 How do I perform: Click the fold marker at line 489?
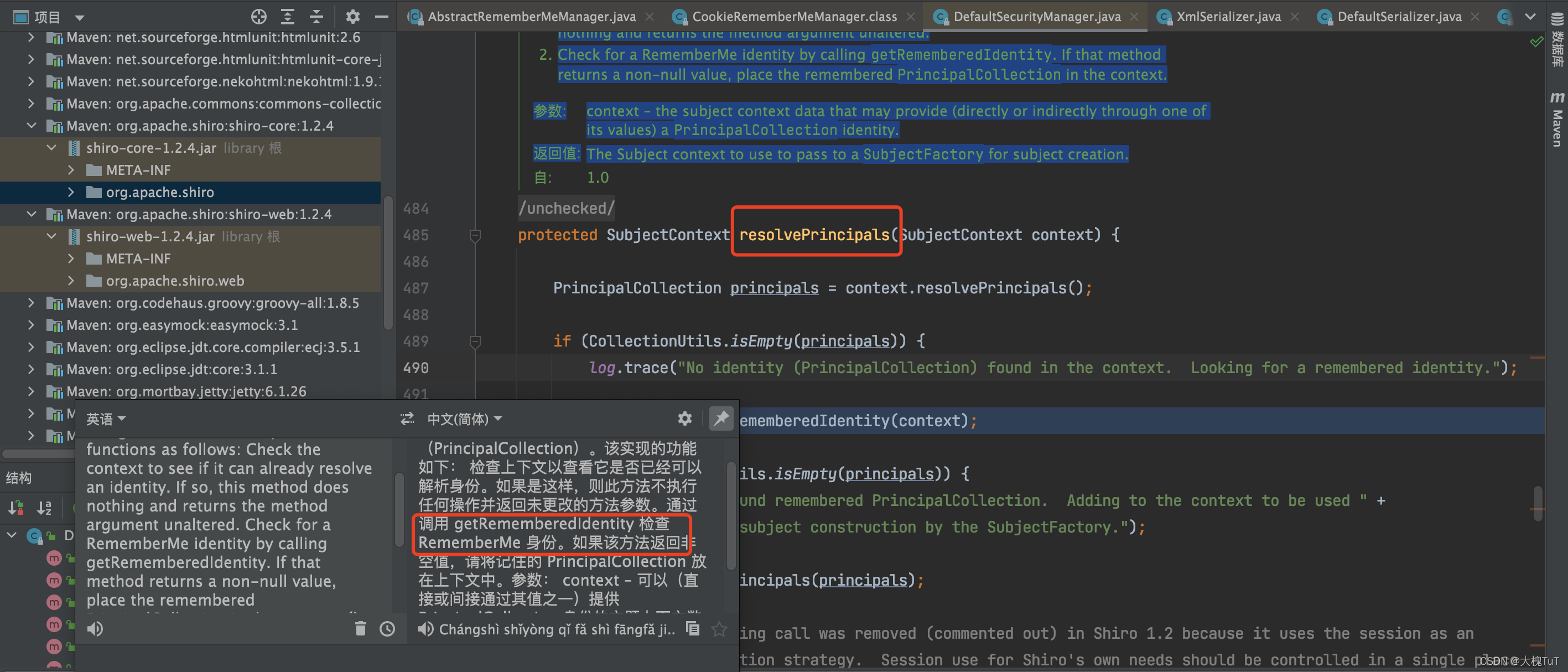coord(475,342)
